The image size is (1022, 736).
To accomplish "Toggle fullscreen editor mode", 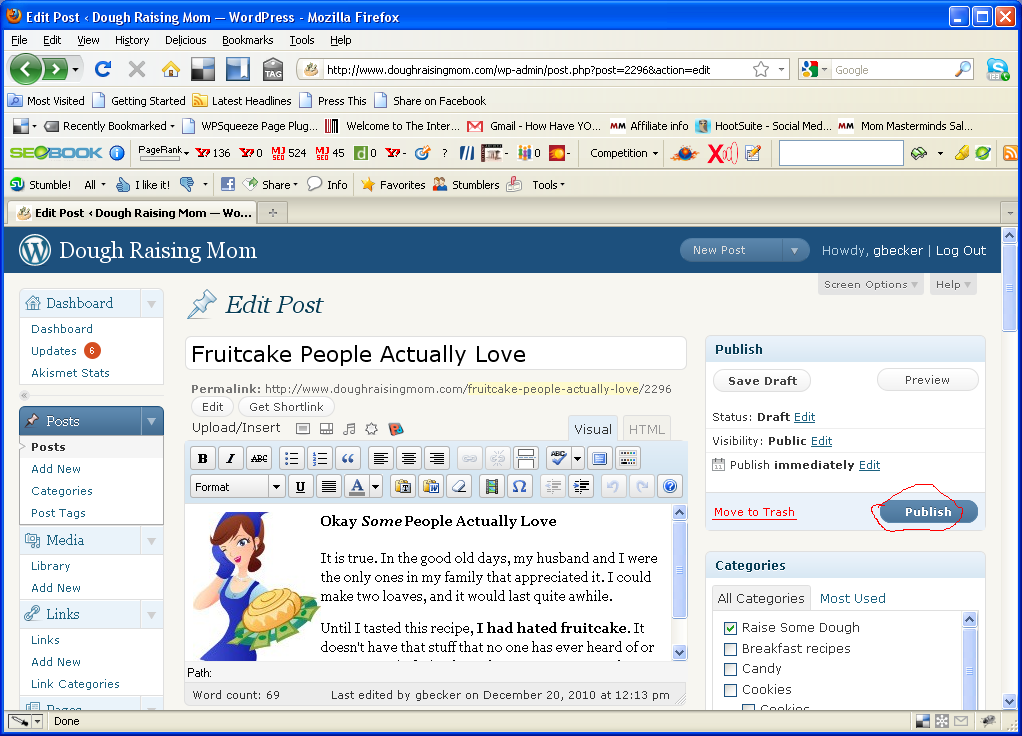I will (600, 458).
